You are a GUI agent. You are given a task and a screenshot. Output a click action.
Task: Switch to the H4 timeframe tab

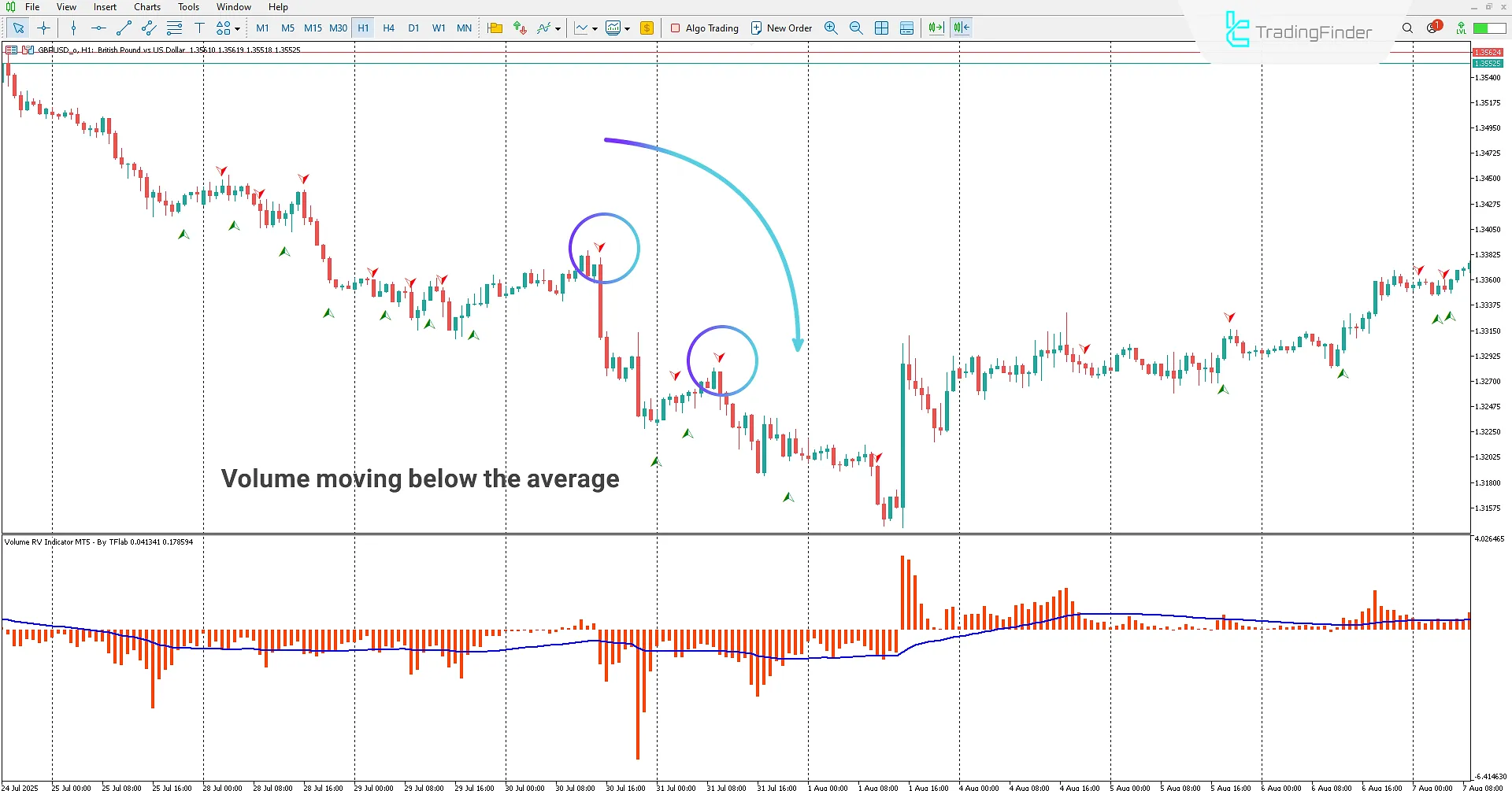click(388, 28)
